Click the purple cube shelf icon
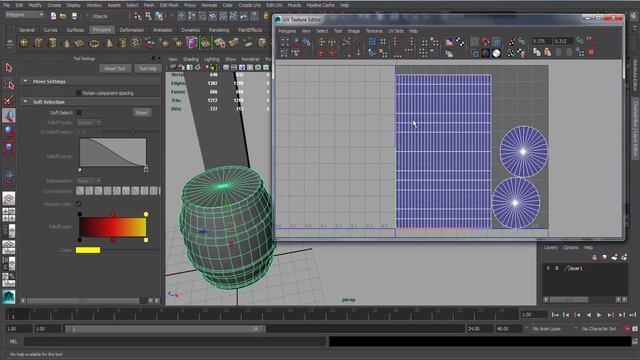Viewport: 640px width, 360px height. (x=191, y=42)
